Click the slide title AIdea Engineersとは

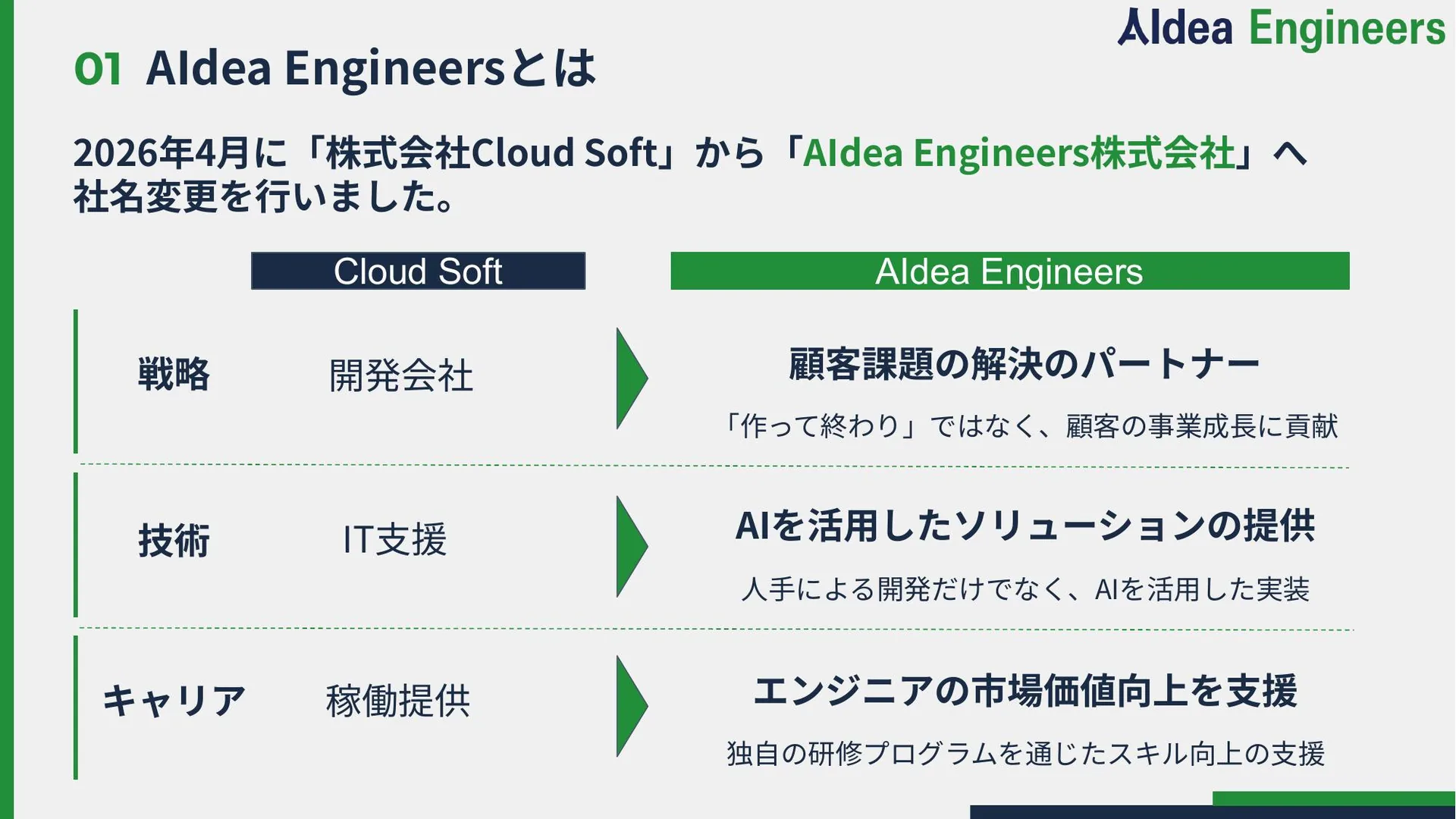371,68
